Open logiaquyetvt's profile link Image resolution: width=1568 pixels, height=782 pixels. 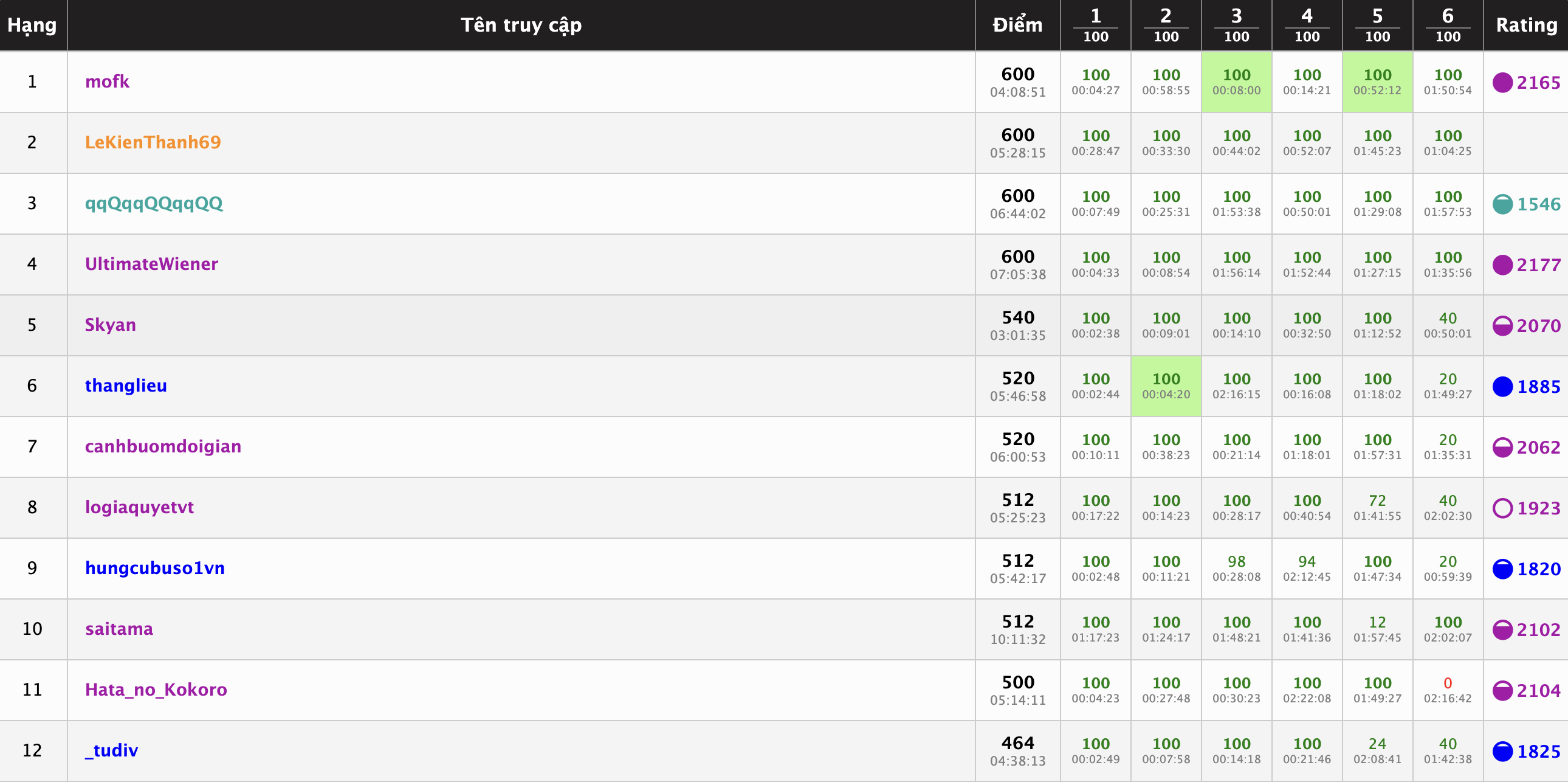point(139,507)
